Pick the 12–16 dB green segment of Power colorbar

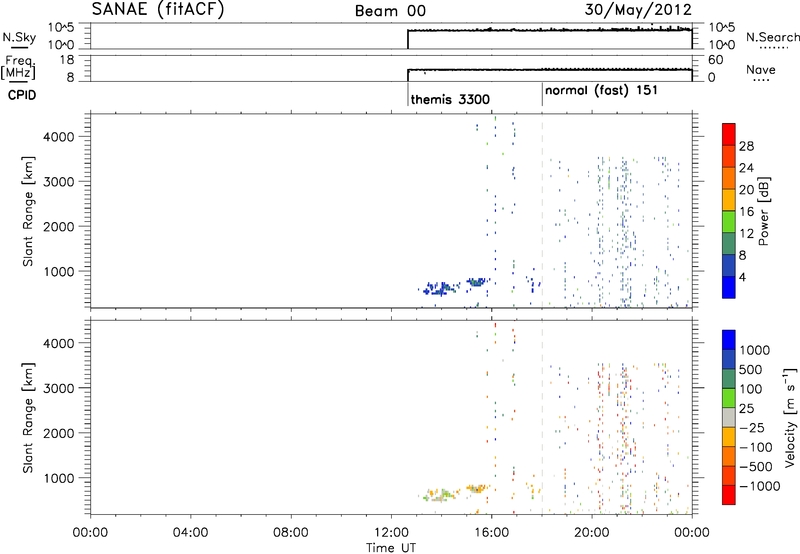[x=729, y=221]
